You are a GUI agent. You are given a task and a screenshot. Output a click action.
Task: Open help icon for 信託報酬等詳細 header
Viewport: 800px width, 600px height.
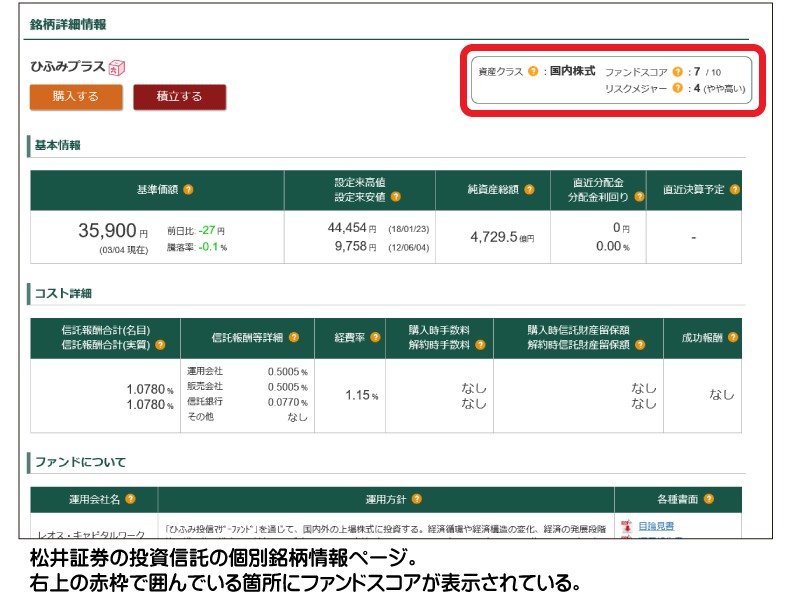tap(294, 337)
